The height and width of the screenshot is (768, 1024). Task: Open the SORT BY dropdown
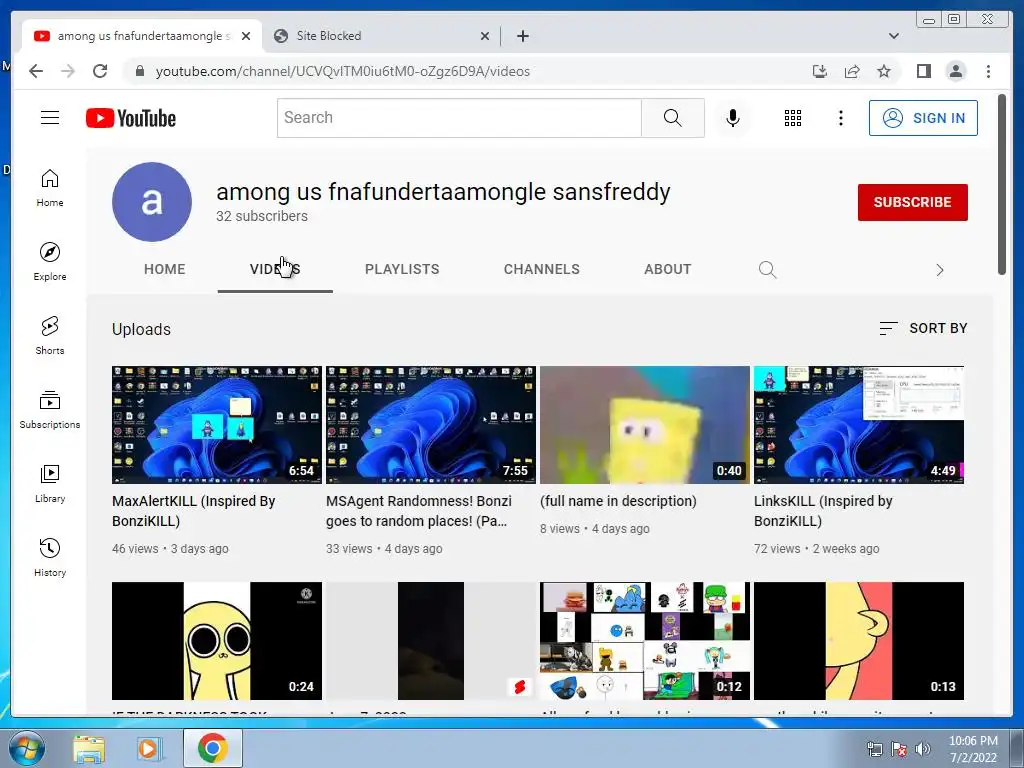[923, 328]
